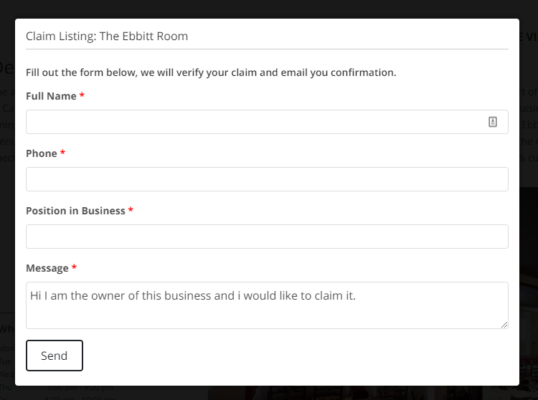Viewport: 538px width, 400px height.
Task: Click the divider line under the dialog title
Action: pos(267,49)
